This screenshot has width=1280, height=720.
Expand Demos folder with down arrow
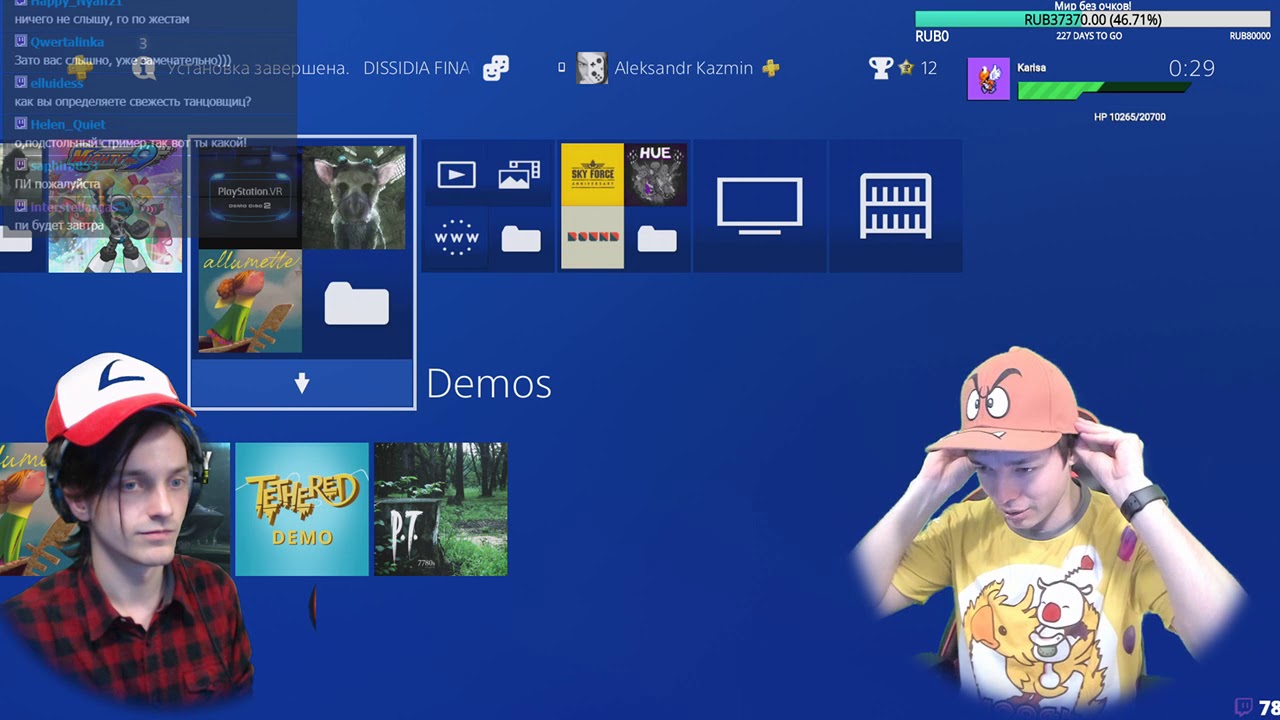302,384
